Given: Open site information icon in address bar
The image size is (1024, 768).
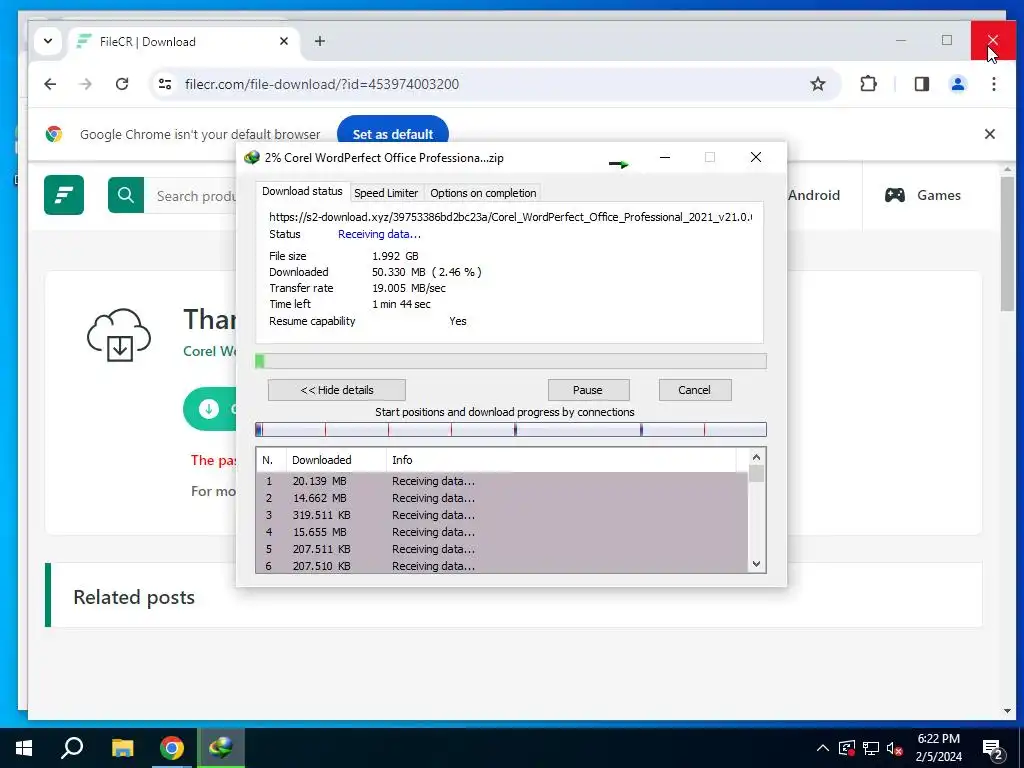Looking at the screenshot, I should [x=165, y=84].
